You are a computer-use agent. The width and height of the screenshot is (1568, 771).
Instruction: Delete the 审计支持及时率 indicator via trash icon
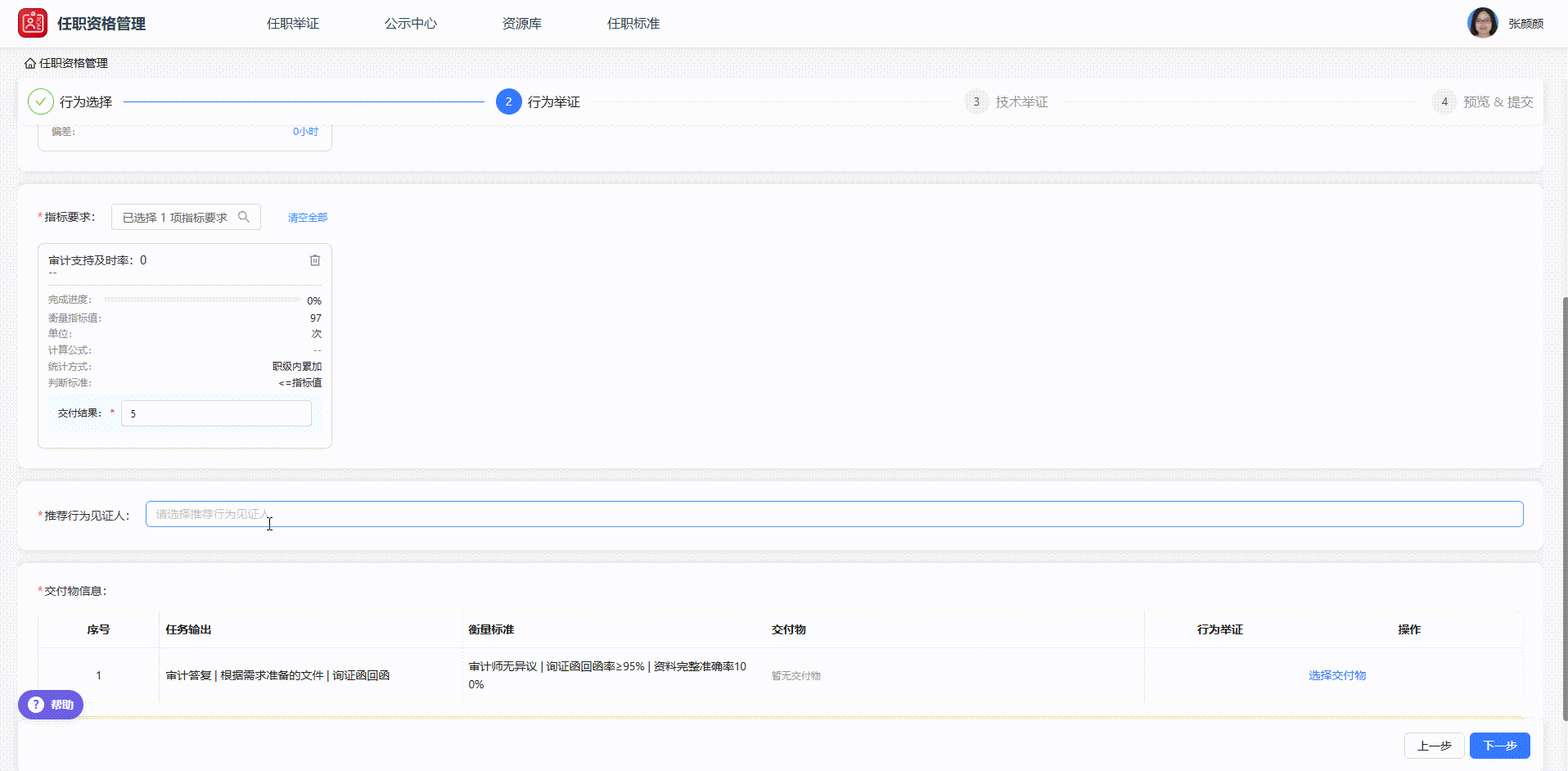tap(315, 259)
